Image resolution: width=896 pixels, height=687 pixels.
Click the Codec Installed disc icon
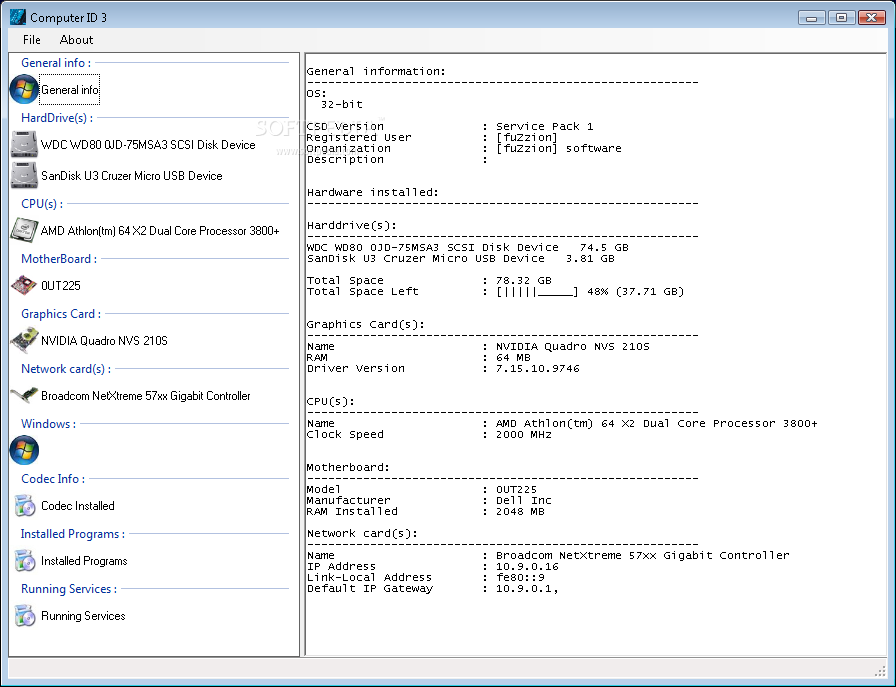tap(25, 506)
